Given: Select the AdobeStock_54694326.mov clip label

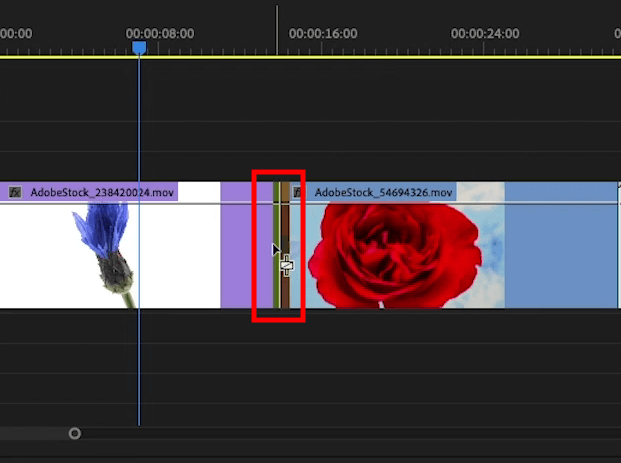Looking at the screenshot, I should [x=383, y=192].
